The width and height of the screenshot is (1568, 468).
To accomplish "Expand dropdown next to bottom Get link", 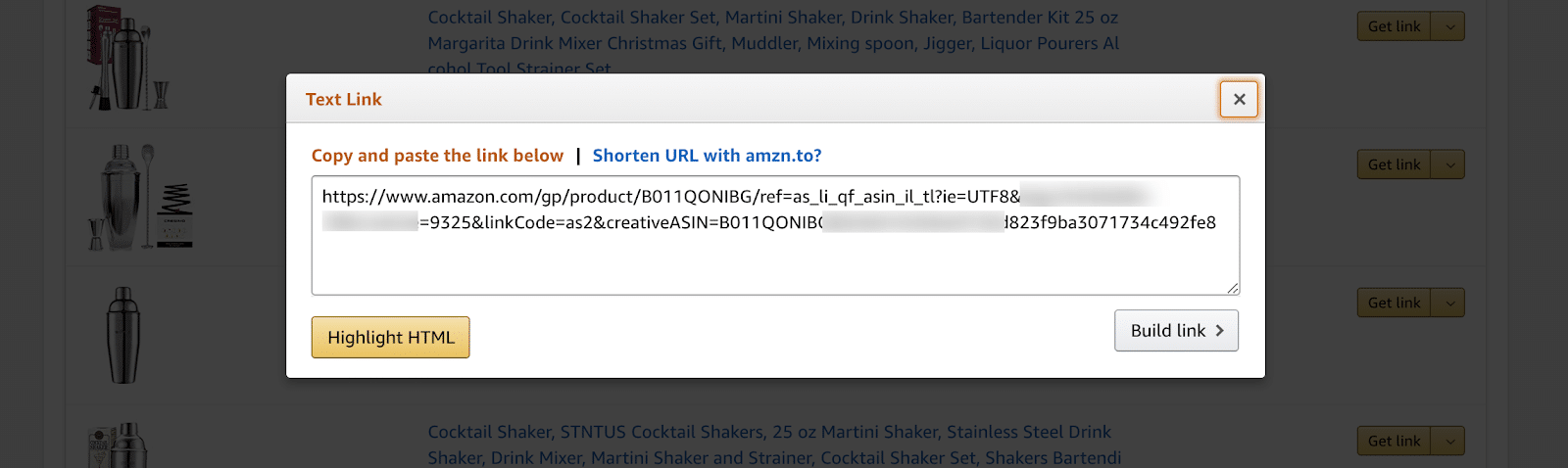I will click(x=1448, y=441).
